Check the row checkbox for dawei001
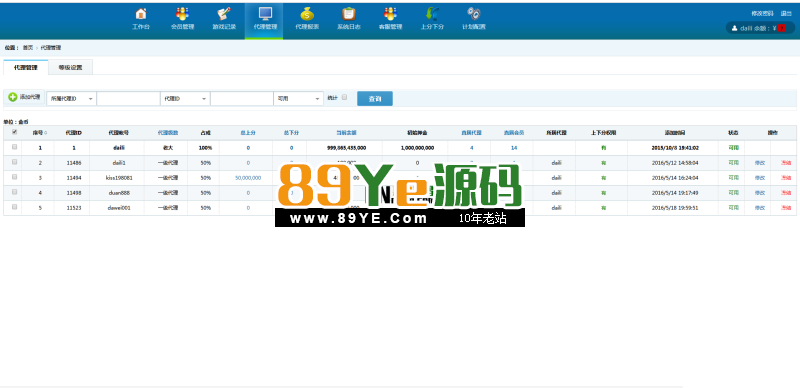 14,207
